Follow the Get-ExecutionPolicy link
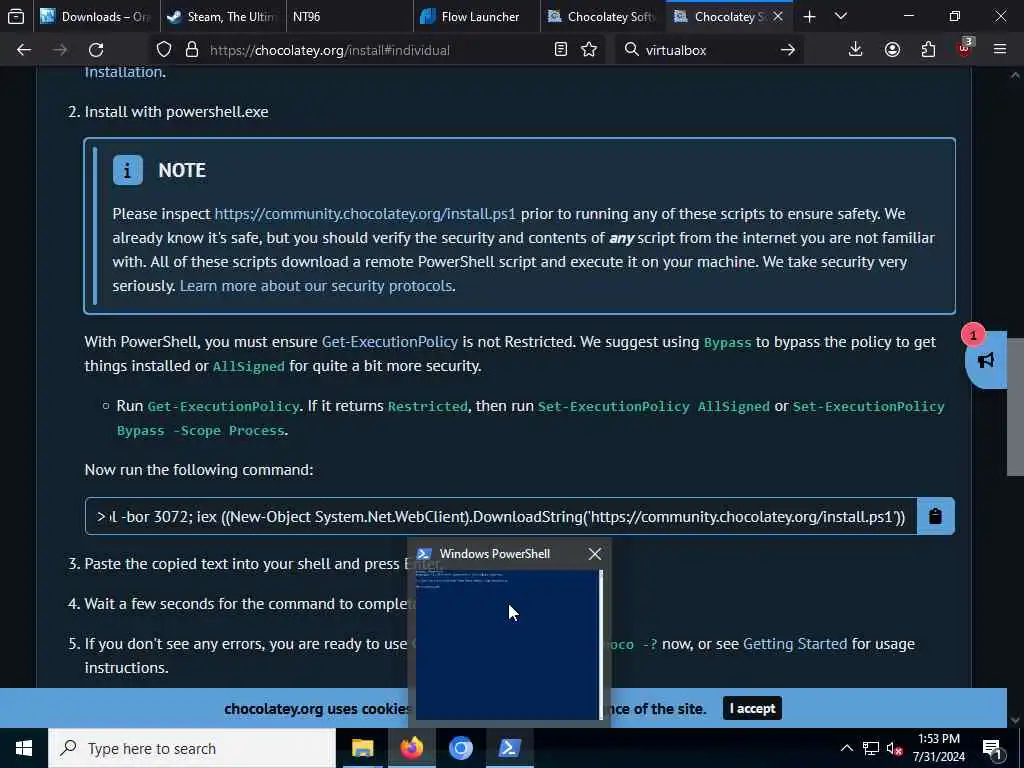Screen dimensions: 1024x768 [390, 342]
